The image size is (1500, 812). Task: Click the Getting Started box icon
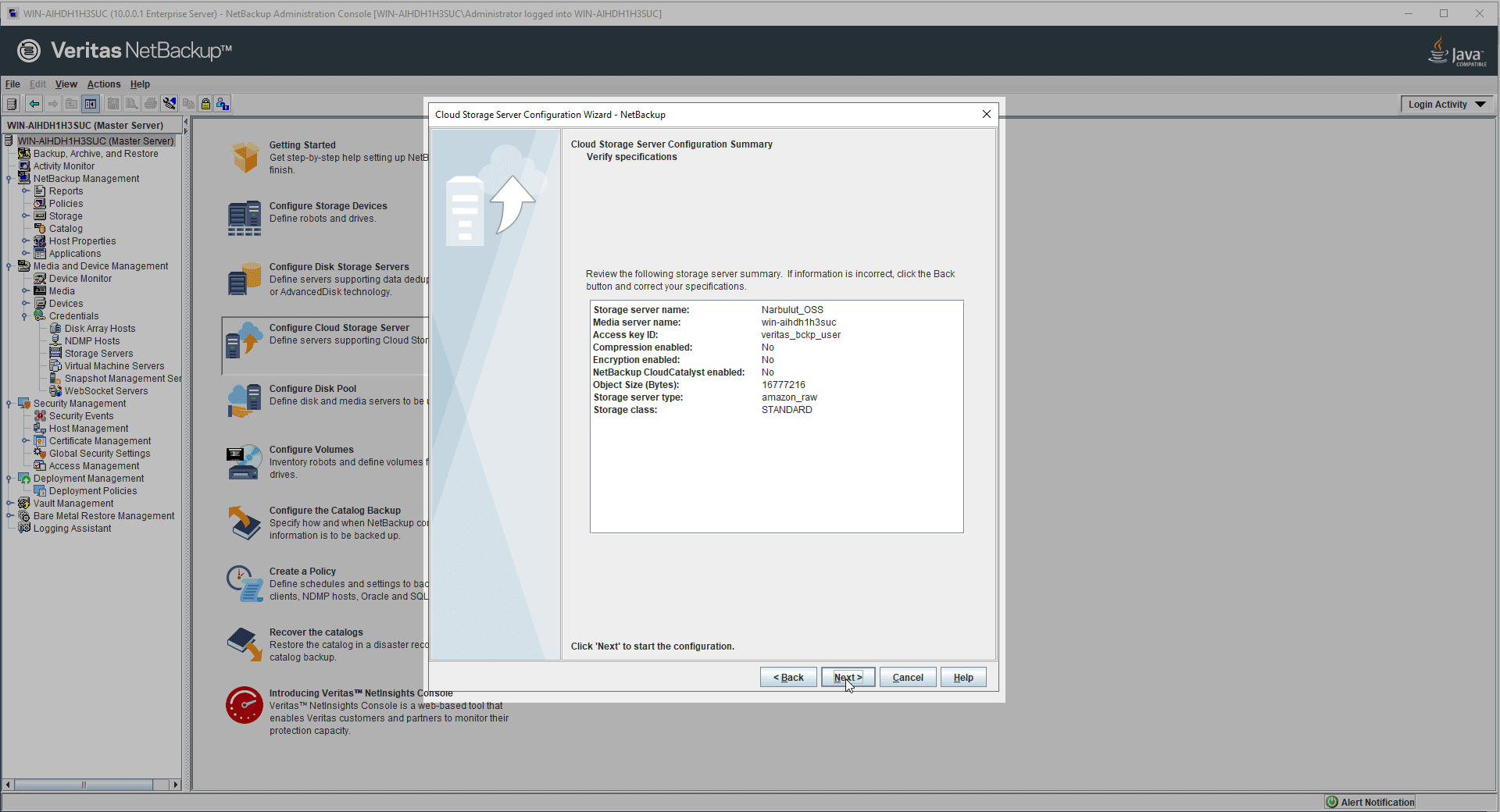[245, 157]
